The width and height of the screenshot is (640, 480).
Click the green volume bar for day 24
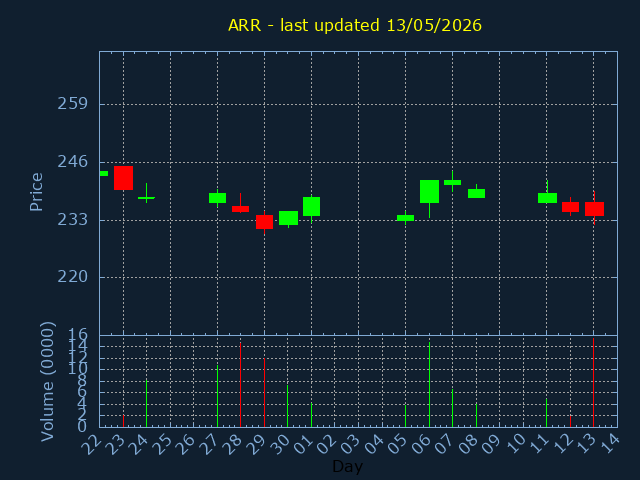(147, 403)
